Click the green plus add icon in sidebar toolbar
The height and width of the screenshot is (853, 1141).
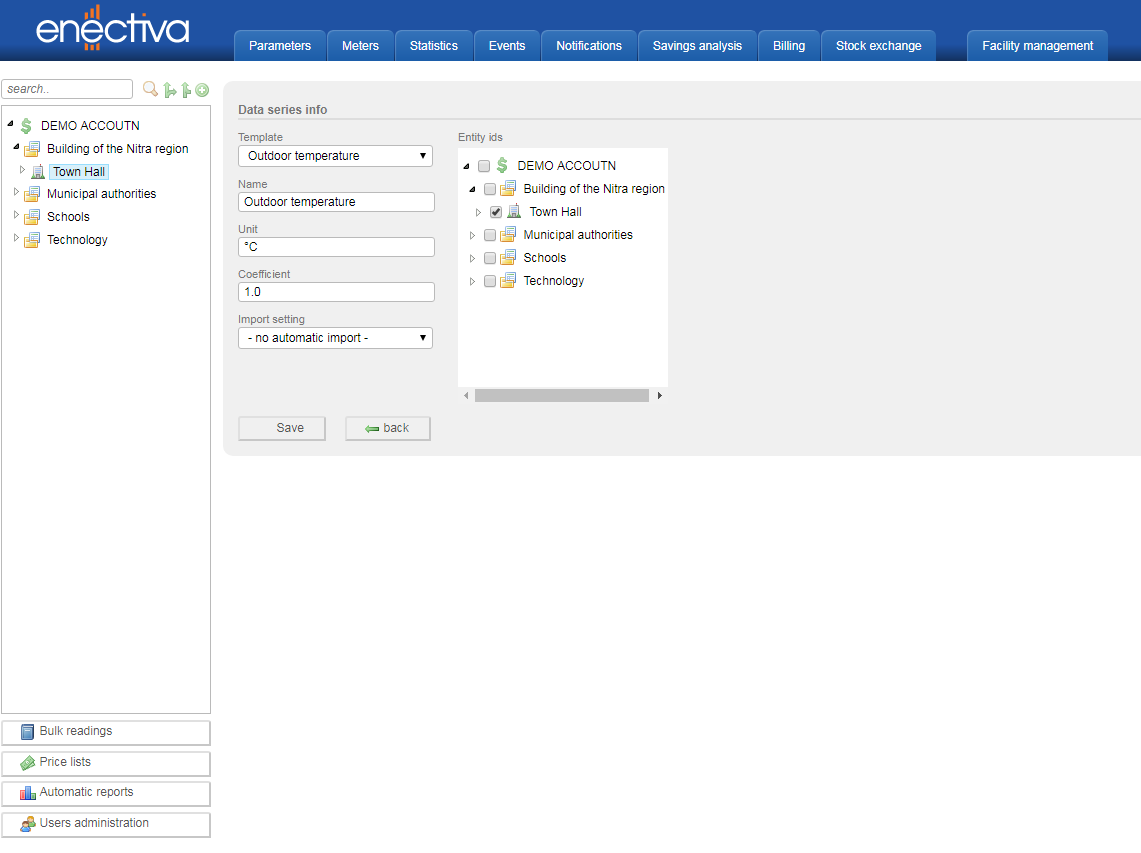202,90
